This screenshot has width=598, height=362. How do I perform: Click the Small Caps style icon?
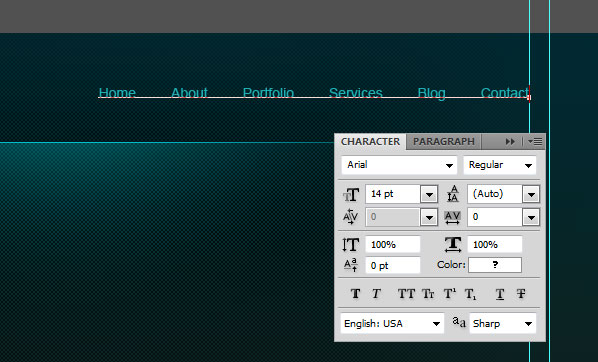428,294
